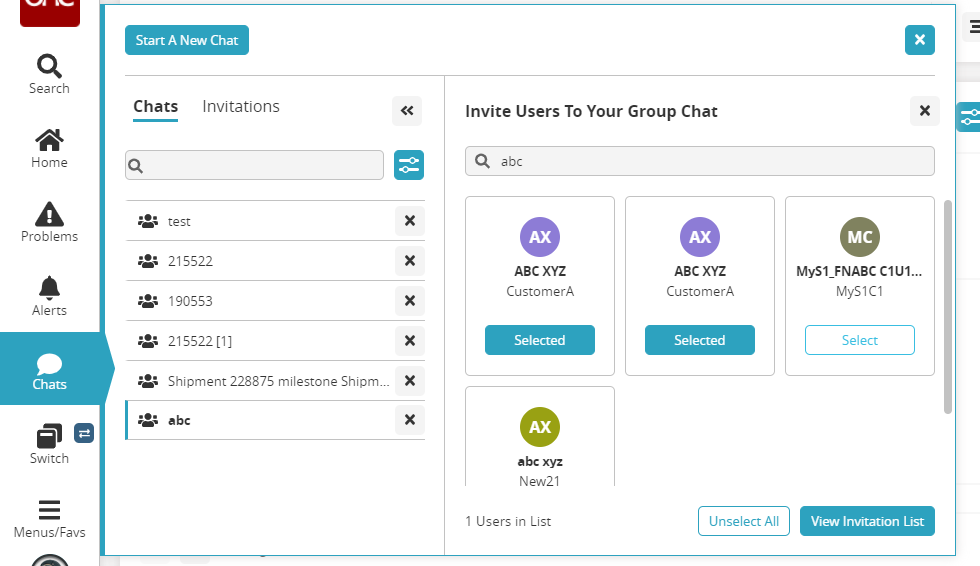980x566 pixels.
Task: Close the Invite Users panel
Action: pyautogui.click(x=925, y=111)
